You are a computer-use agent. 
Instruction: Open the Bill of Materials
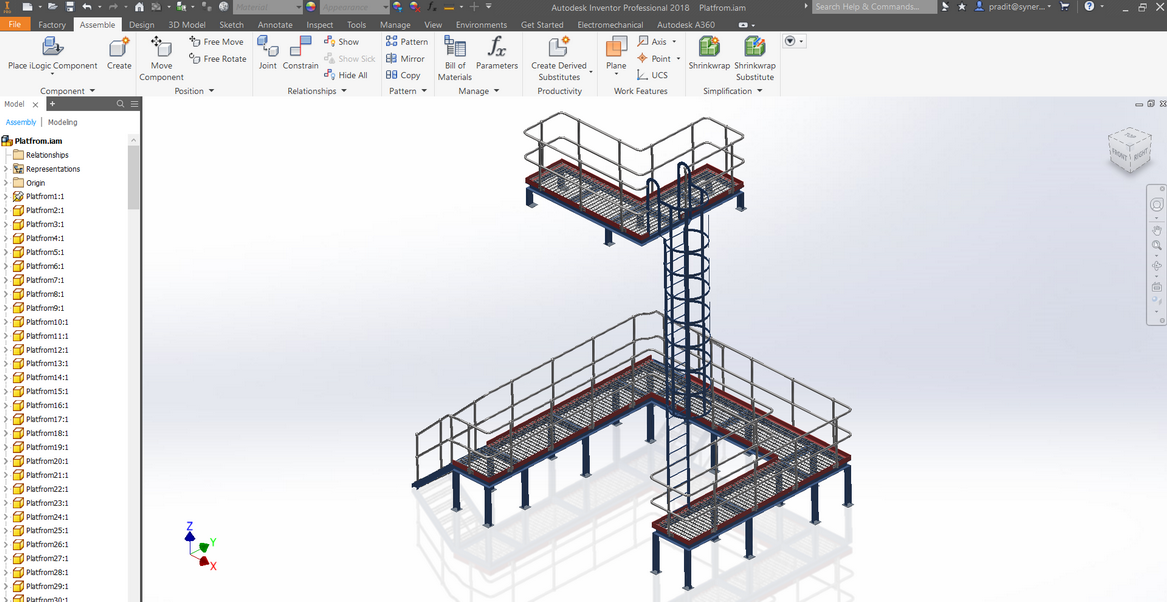(x=454, y=55)
